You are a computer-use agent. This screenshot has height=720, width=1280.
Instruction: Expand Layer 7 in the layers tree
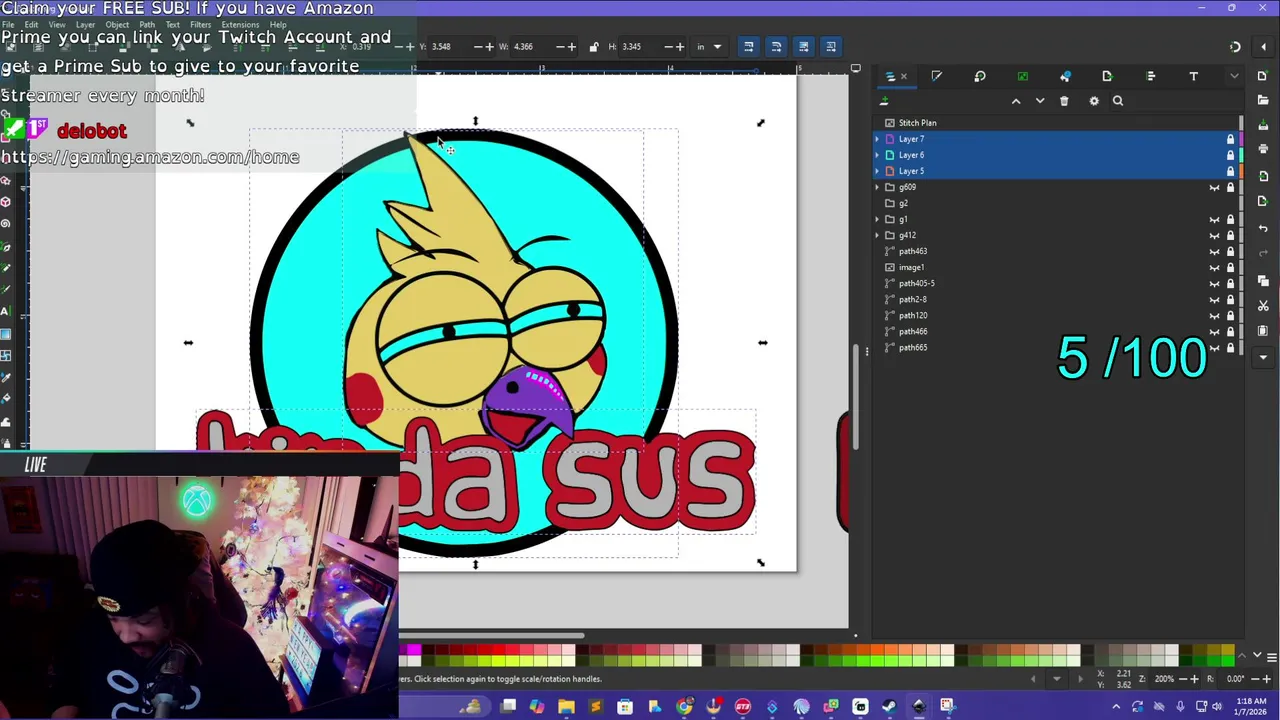click(x=878, y=139)
